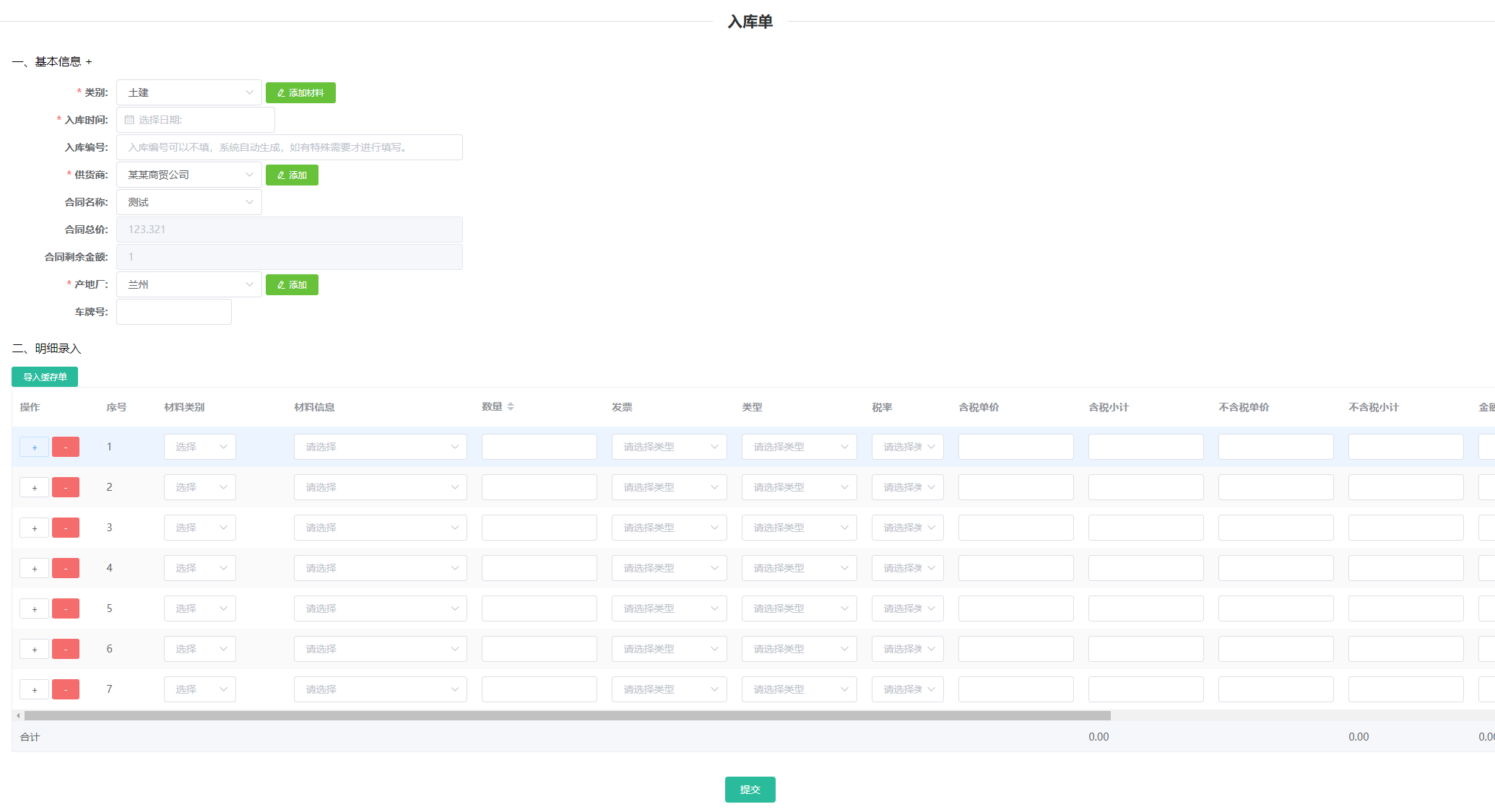
Task: Click the 合同总价 field showing 123.321
Action: pos(290,230)
